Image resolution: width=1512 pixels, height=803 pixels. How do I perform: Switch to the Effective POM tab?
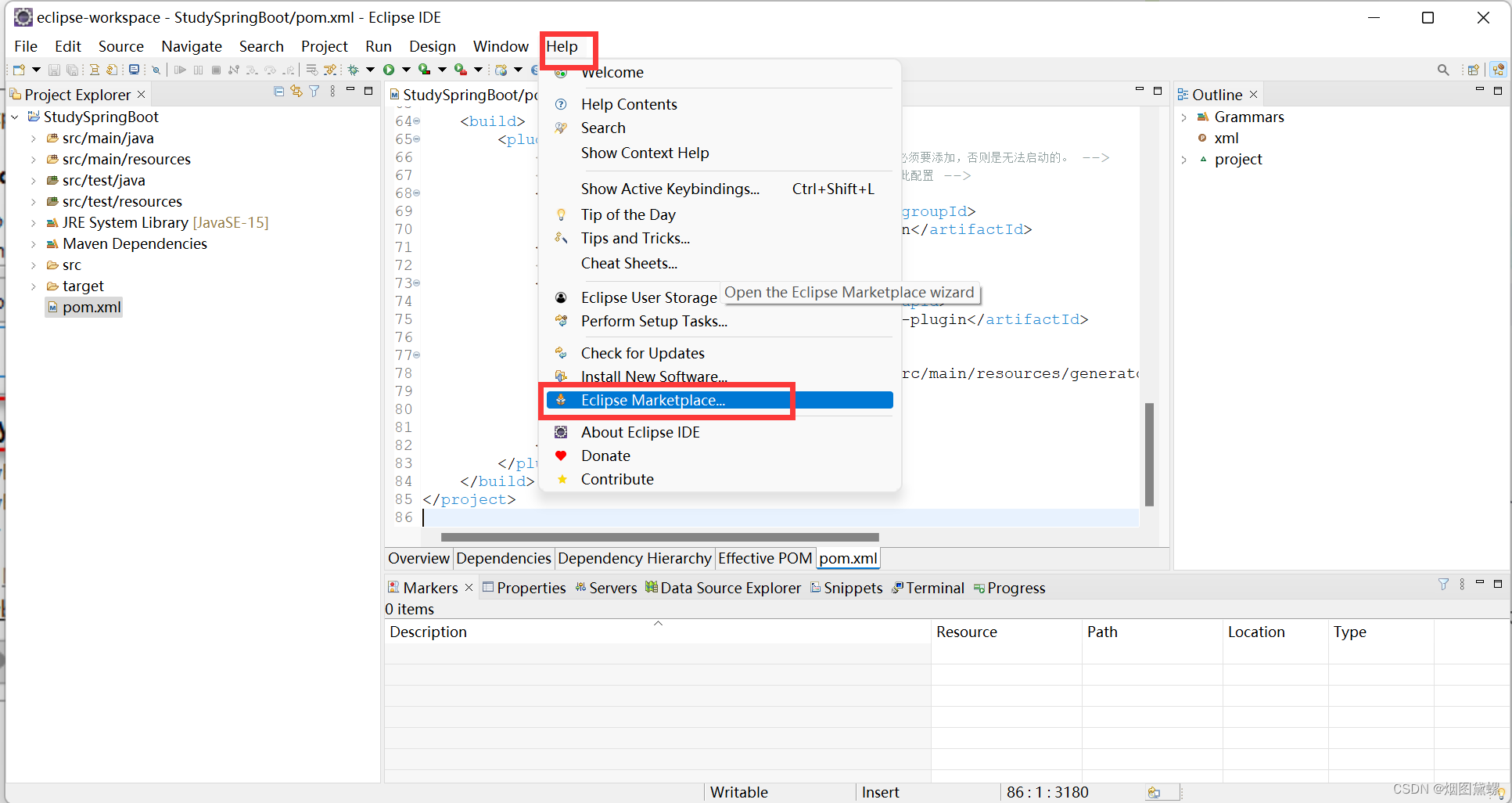point(765,558)
